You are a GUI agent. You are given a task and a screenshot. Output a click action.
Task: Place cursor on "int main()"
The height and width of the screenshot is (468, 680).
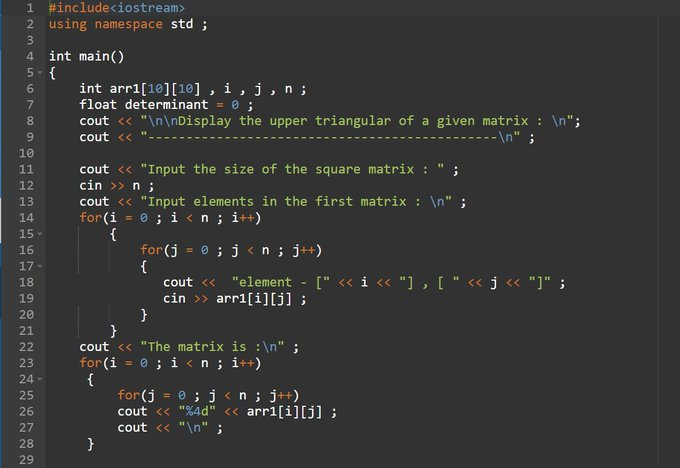point(86,56)
